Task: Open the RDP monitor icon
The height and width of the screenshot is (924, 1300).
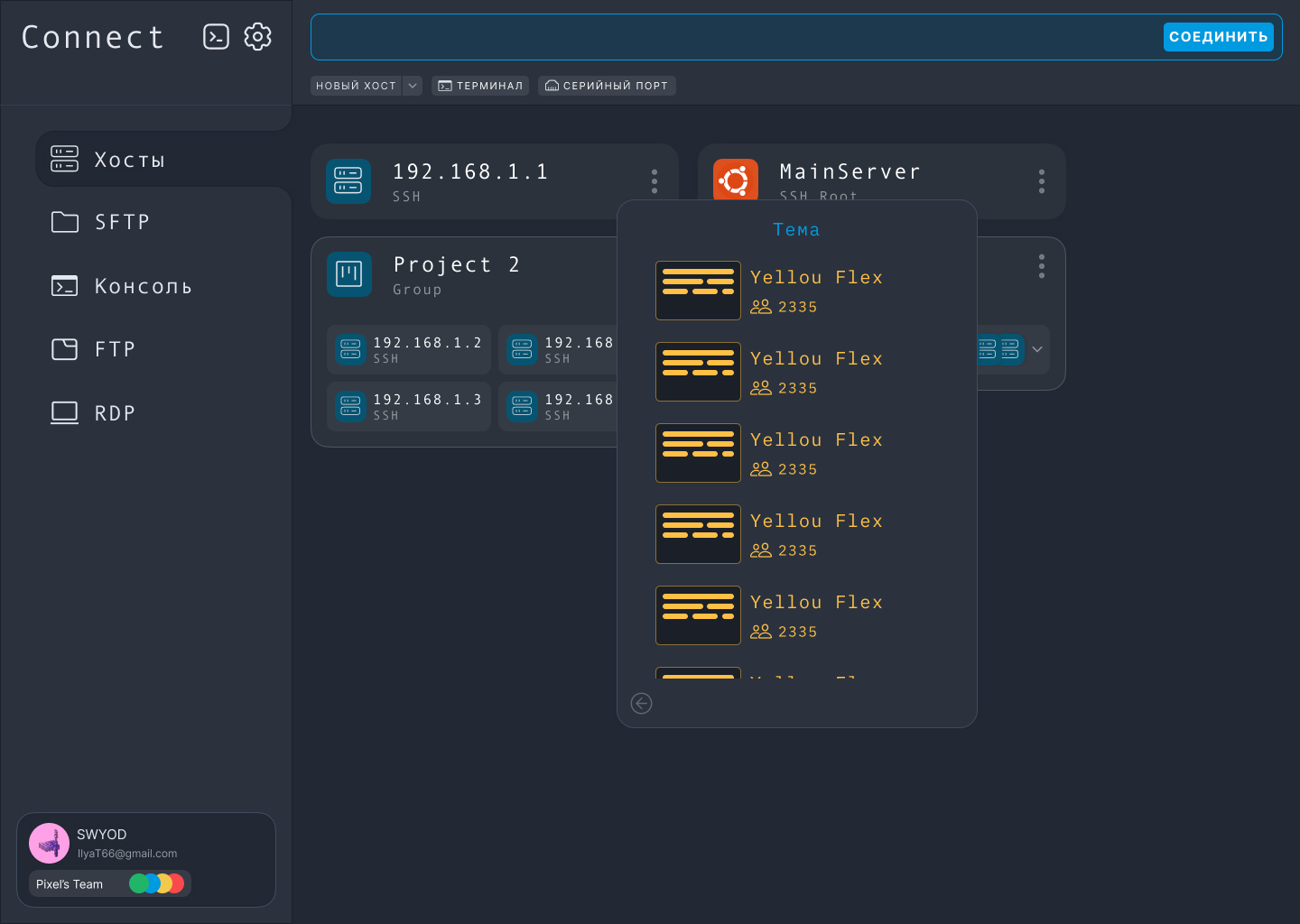Action: click(x=64, y=412)
